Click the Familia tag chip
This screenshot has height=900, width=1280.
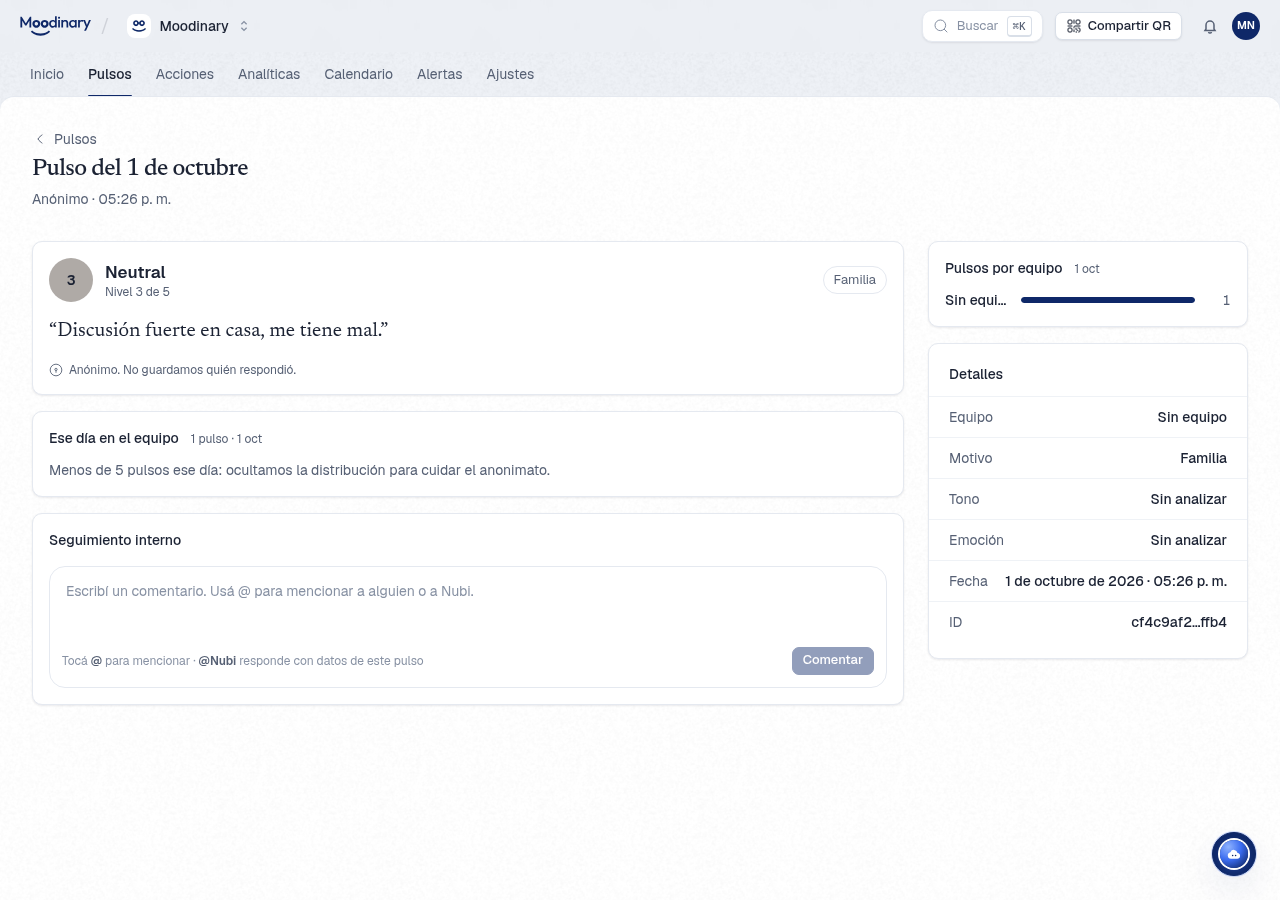click(x=855, y=280)
